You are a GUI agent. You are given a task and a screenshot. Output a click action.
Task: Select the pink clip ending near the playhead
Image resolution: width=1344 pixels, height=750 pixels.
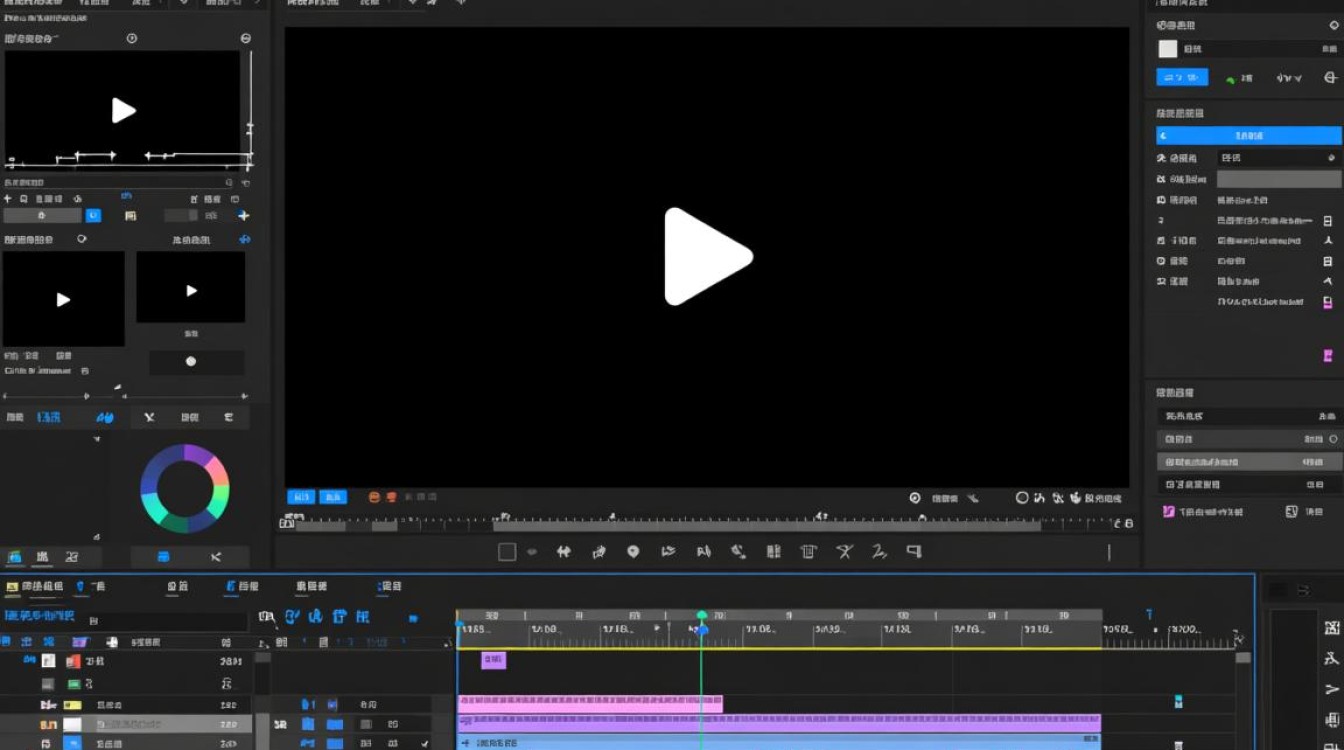(x=590, y=704)
